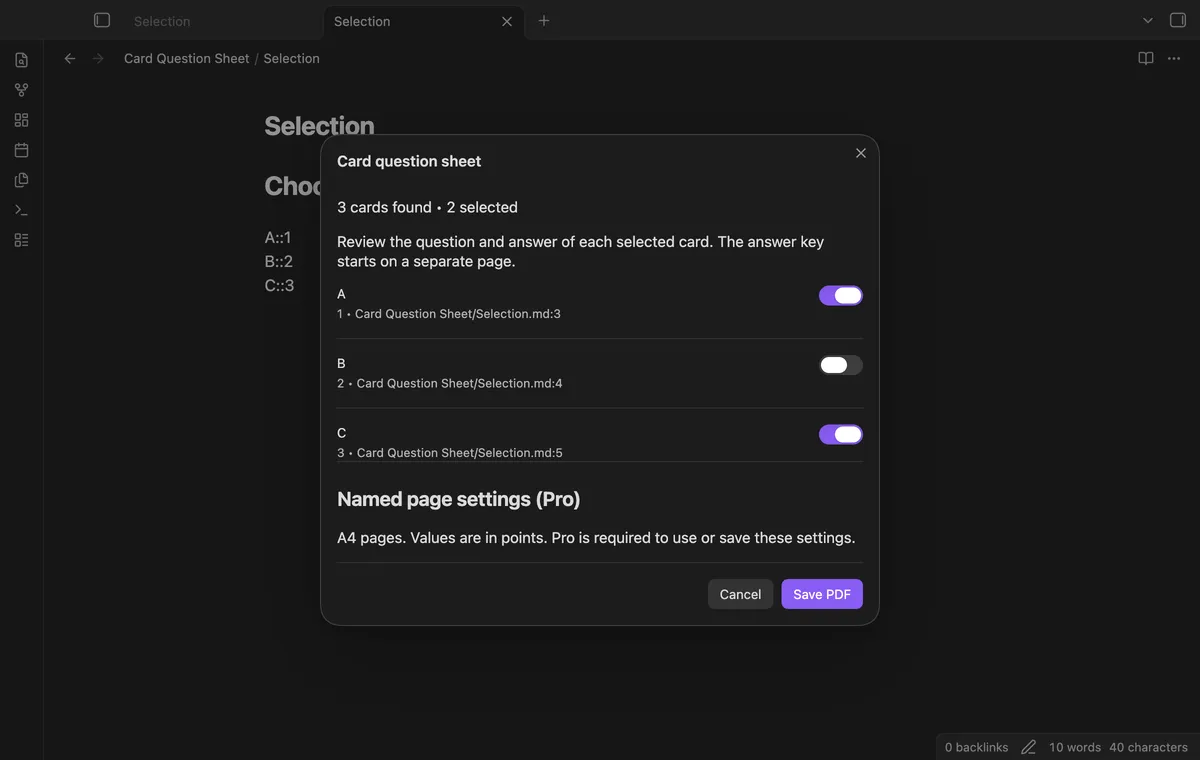Click the 40 characters status counter
The image size is (1200, 760).
pyautogui.click(x=1148, y=747)
